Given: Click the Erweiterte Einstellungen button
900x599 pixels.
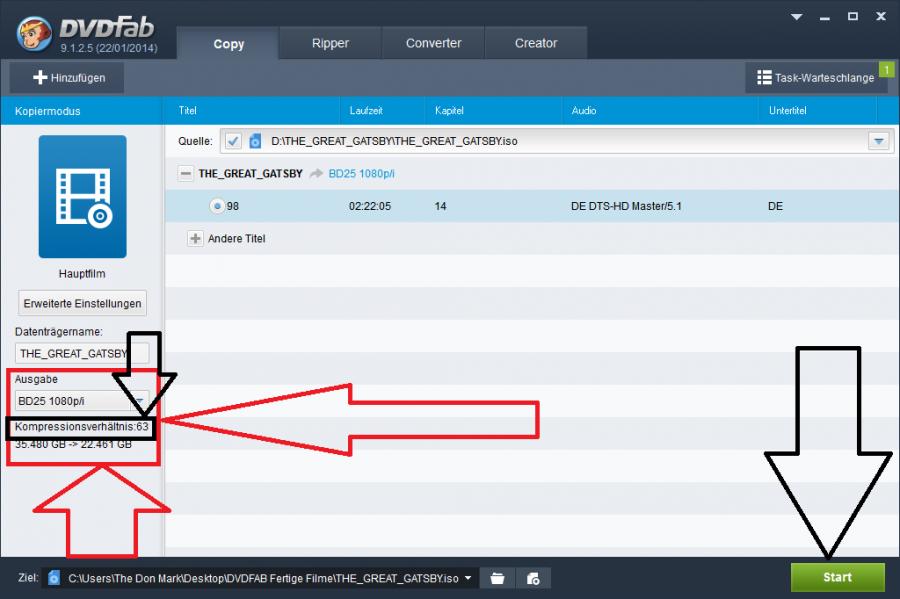Looking at the screenshot, I should [x=82, y=303].
